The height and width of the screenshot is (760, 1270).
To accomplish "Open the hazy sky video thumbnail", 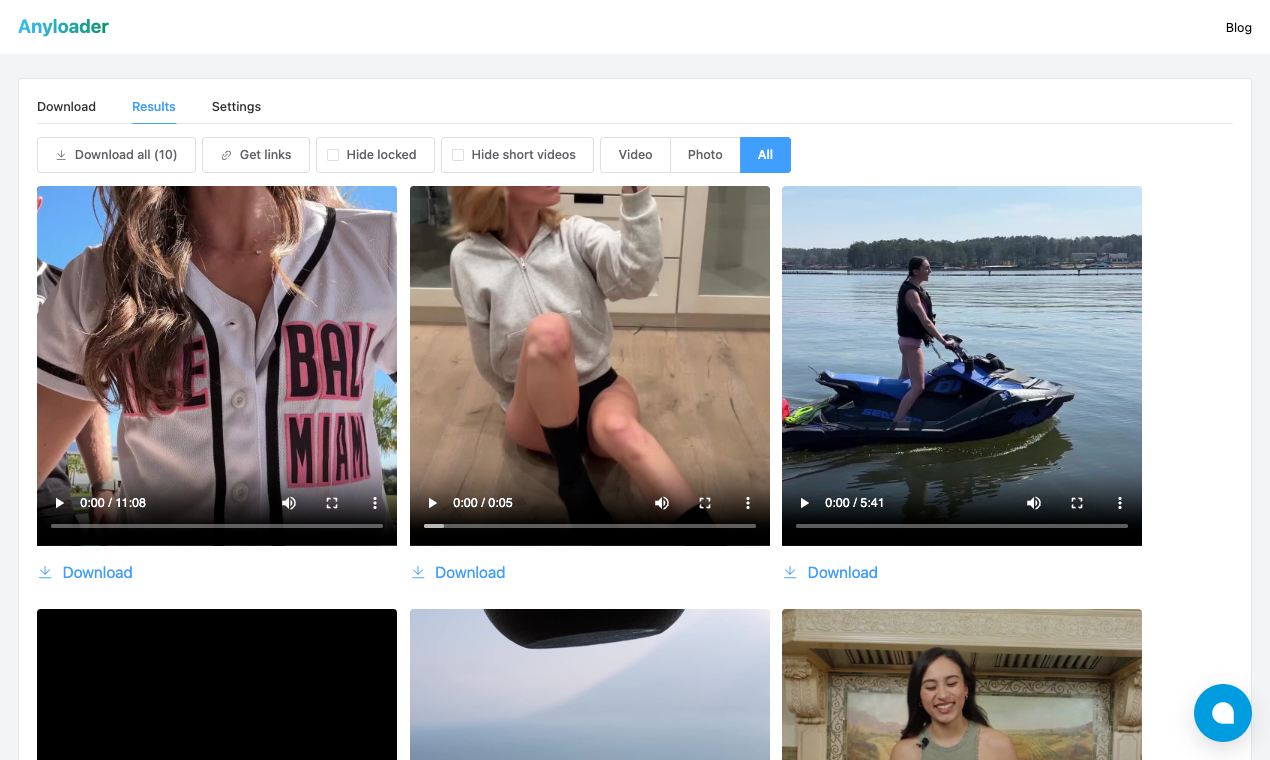I will coord(590,684).
